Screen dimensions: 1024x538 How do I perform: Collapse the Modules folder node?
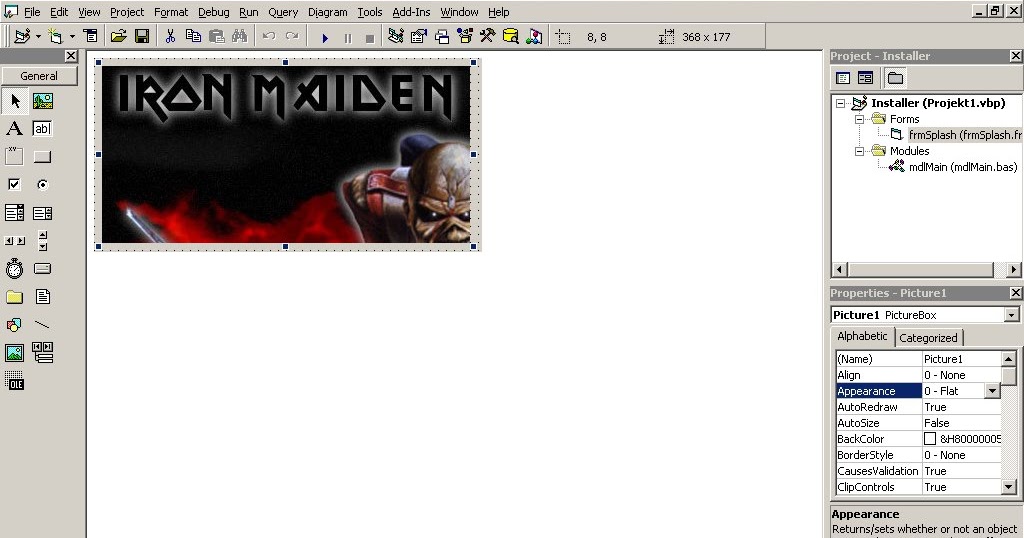click(x=859, y=151)
